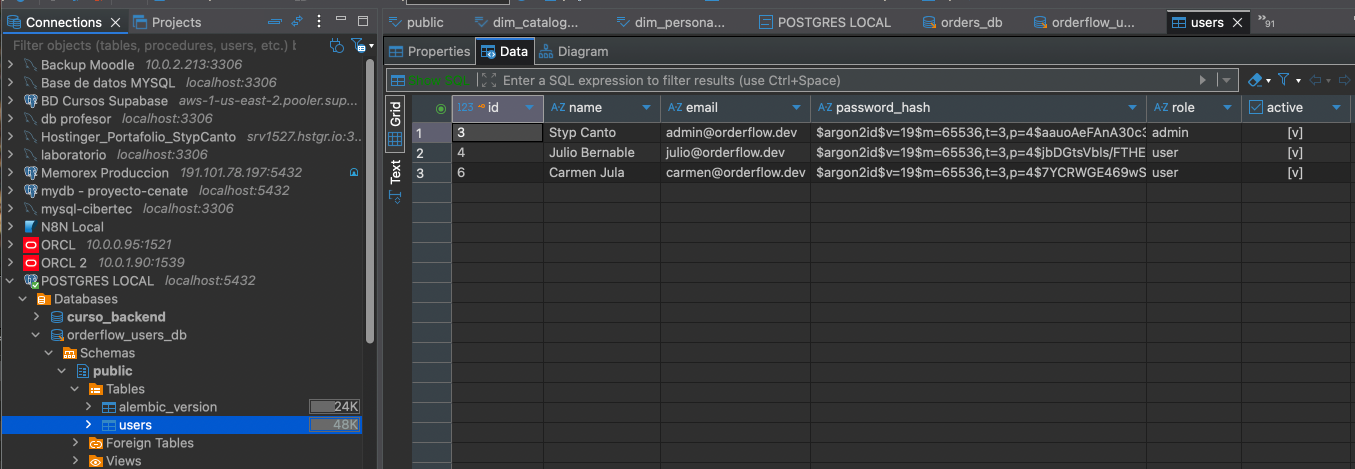This screenshot has height=469, width=1355.
Task: Switch to the orders_db tab
Action: click(x=961, y=22)
